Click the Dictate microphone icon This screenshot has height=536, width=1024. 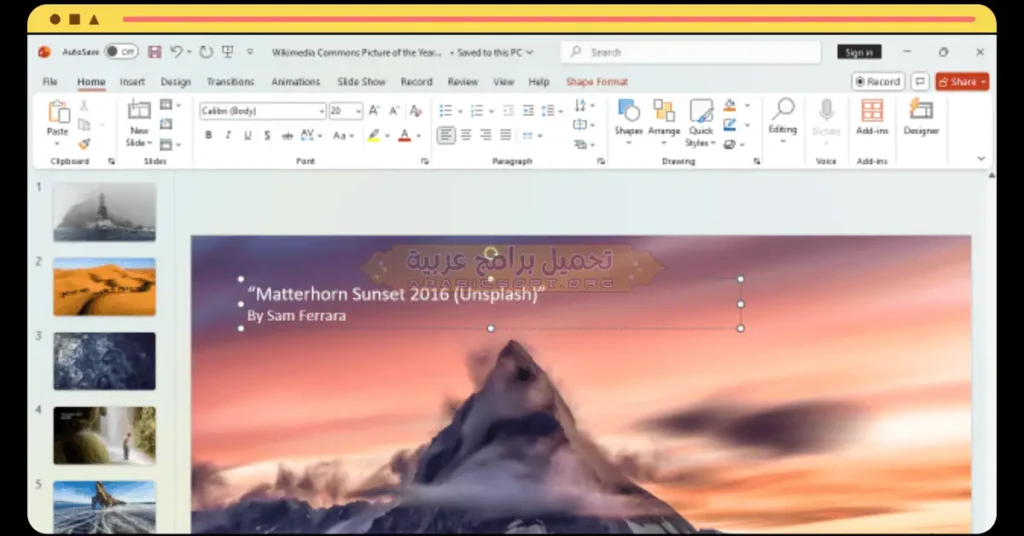tap(826, 110)
